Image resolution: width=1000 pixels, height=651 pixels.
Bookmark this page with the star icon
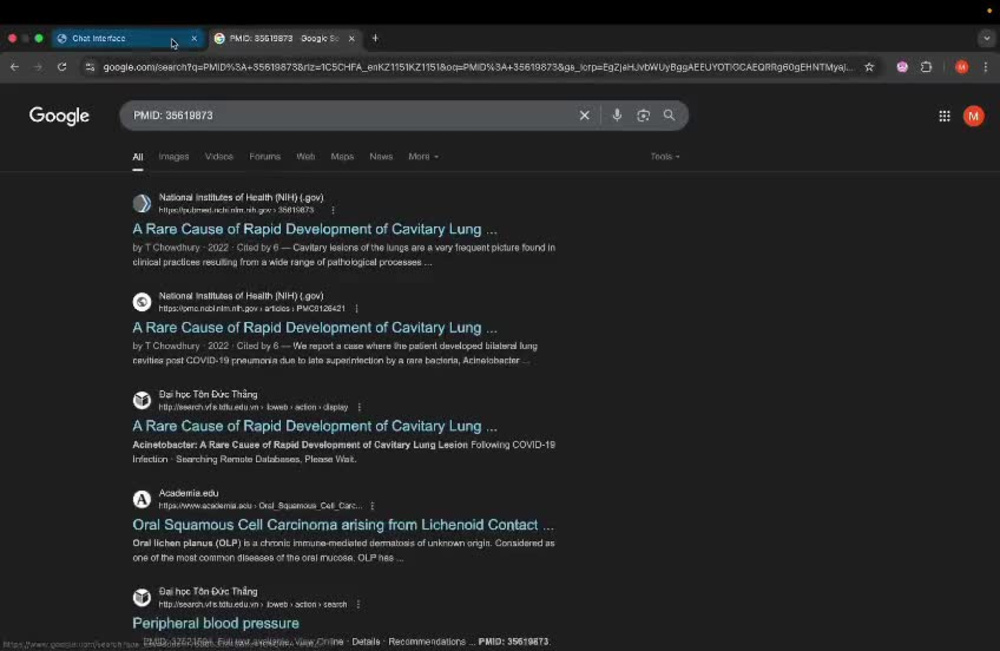pyautogui.click(x=869, y=67)
